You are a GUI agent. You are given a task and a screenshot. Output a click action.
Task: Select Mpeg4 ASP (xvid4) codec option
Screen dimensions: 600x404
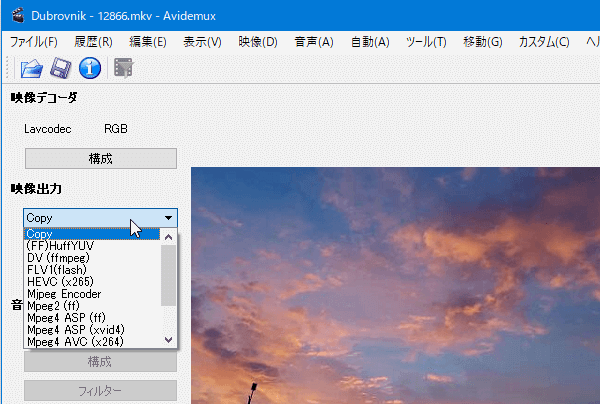click(92, 330)
